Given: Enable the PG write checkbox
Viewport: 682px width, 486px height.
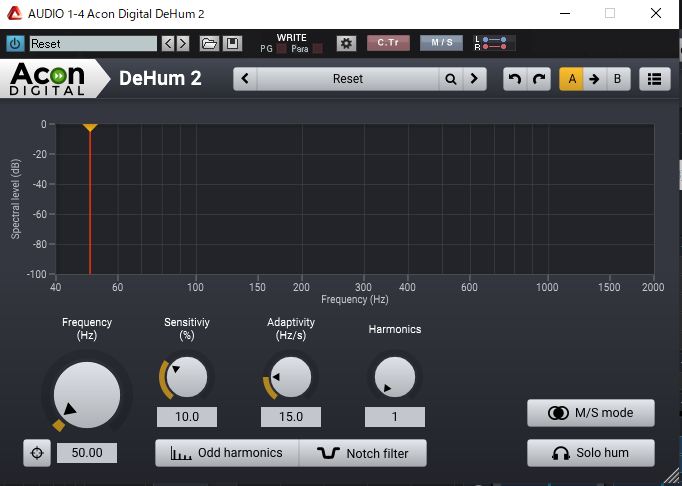Looking at the screenshot, I should tap(281, 49).
